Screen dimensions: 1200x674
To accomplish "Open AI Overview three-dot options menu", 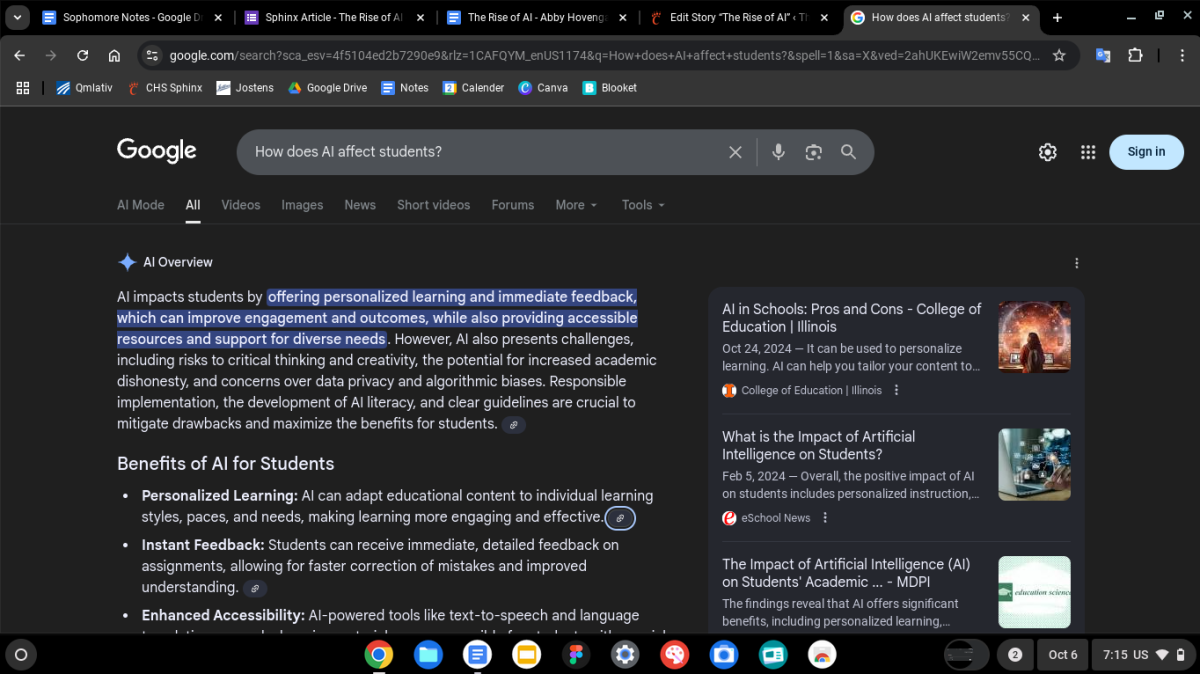I will pyautogui.click(x=1076, y=263).
